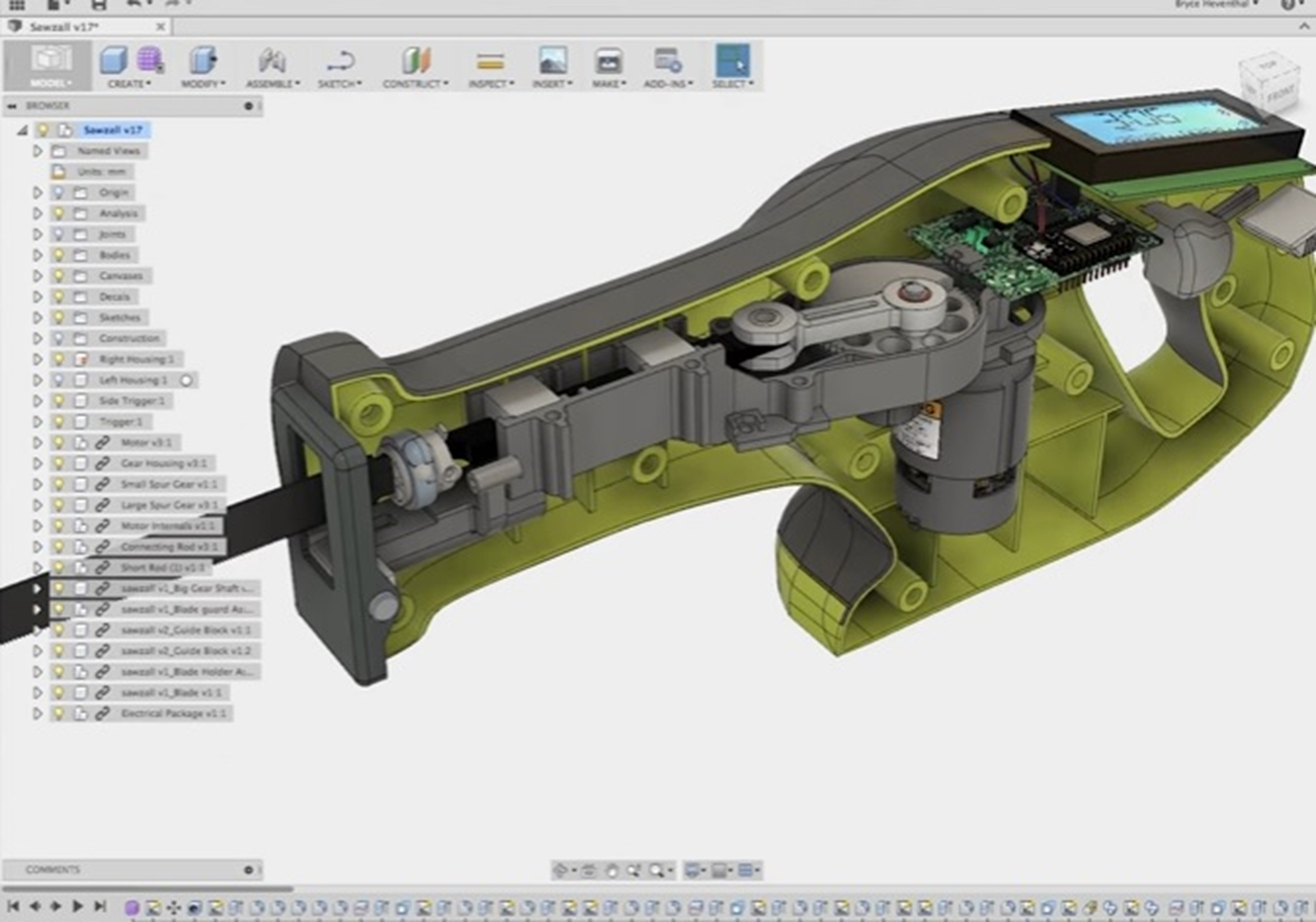The height and width of the screenshot is (922, 1316).
Task: Expand the Electrical Package v1:1 component
Action: tap(37, 714)
